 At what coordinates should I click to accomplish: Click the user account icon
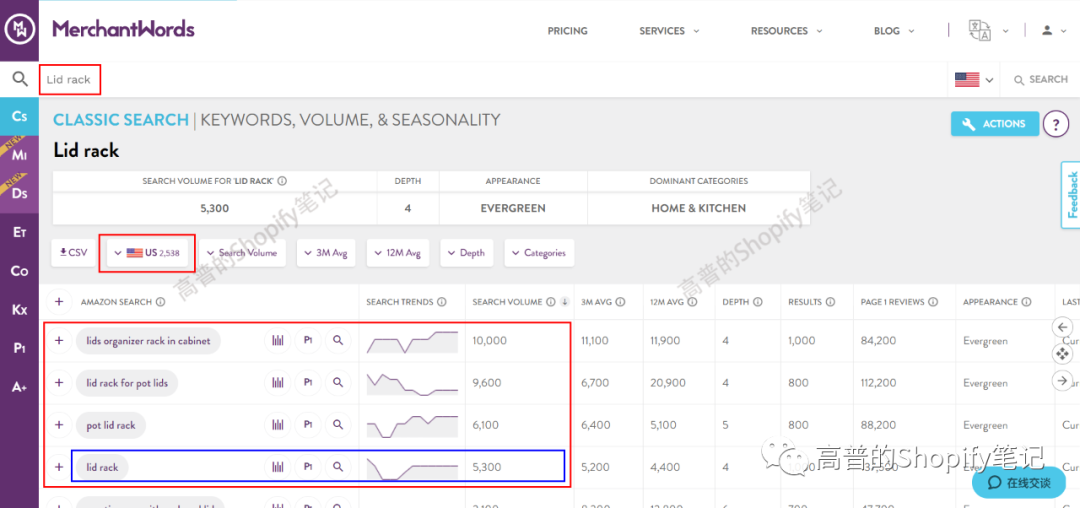1047,30
